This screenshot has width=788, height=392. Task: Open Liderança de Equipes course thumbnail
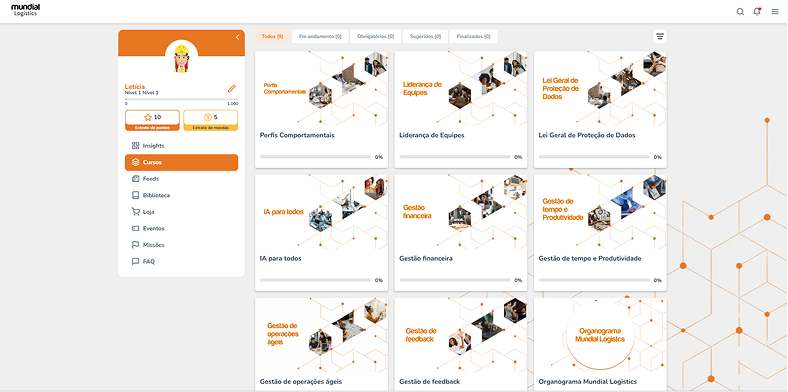point(461,88)
